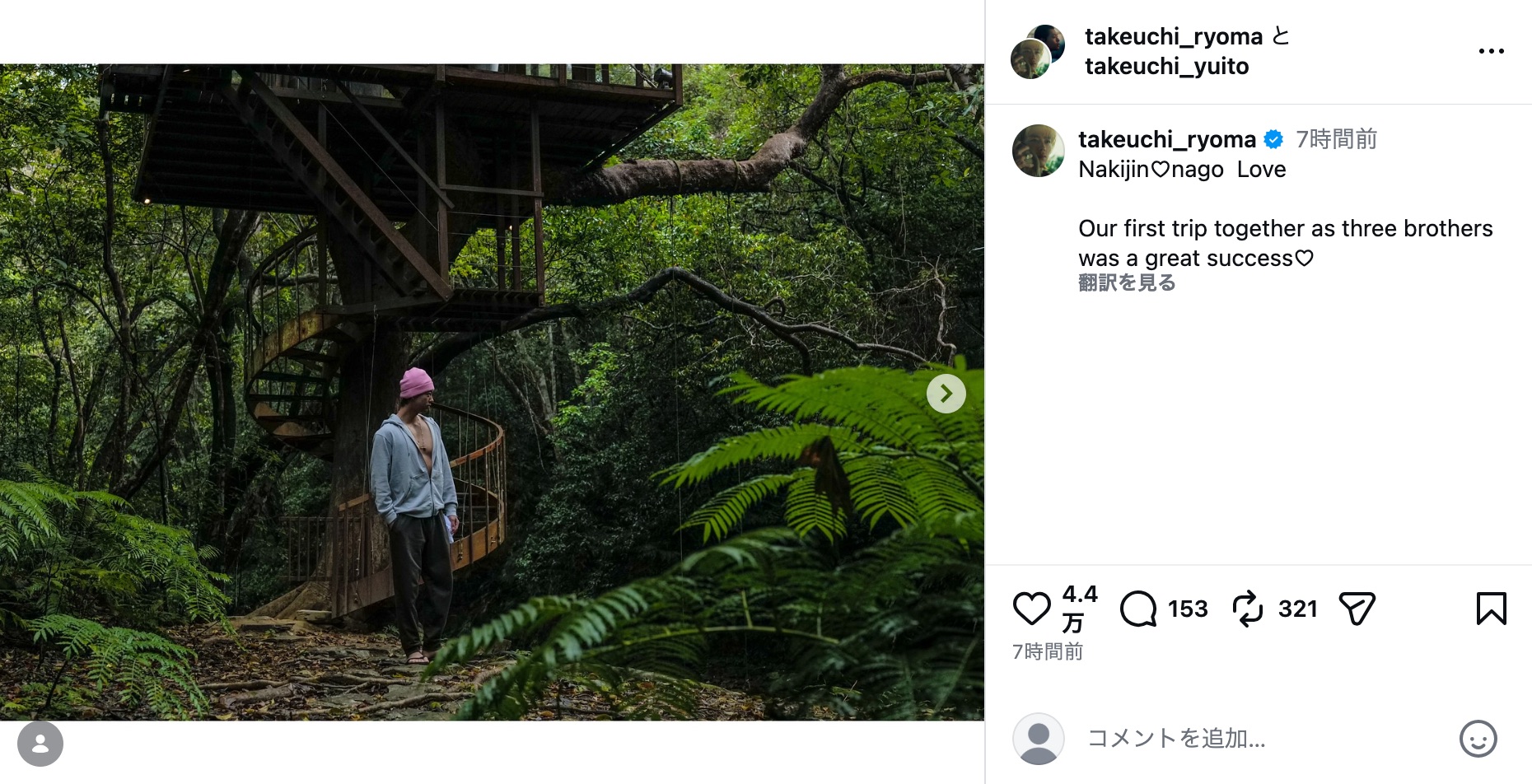1532x784 pixels.
Task: Click the 321 share count
Action: [x=1298, y=609]
